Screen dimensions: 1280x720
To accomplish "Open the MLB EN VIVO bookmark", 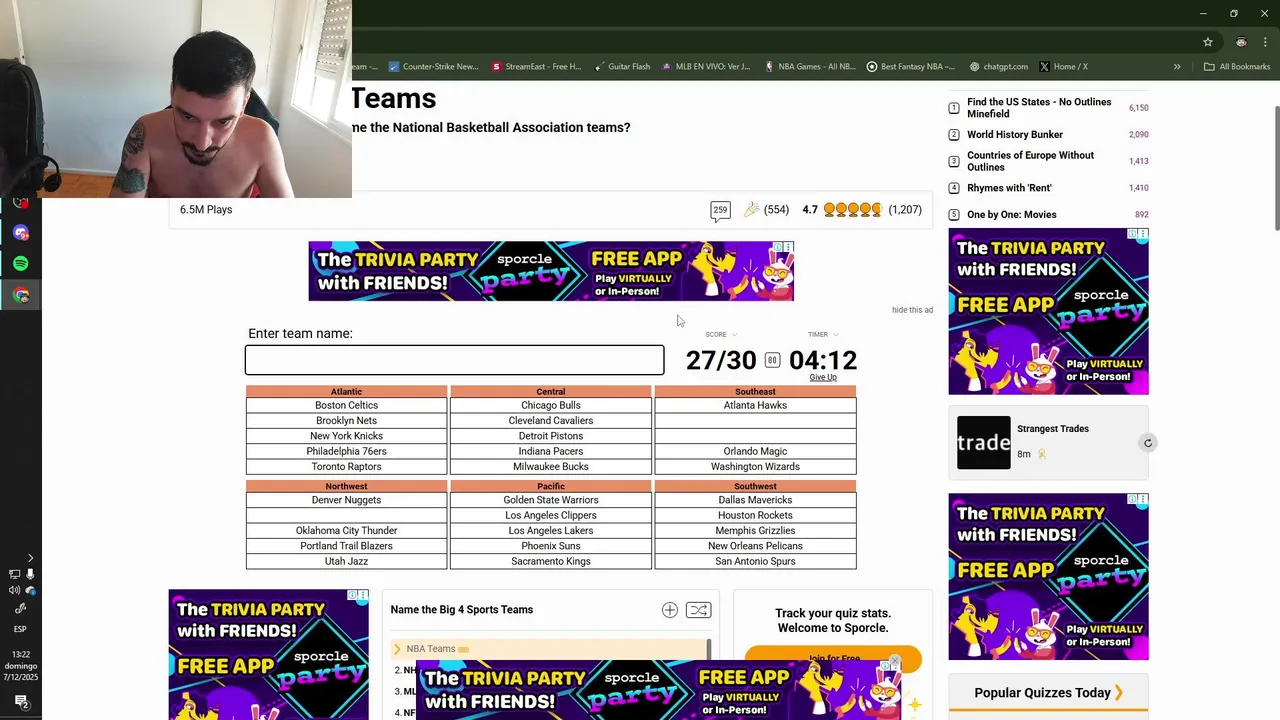I will [705, 67].
